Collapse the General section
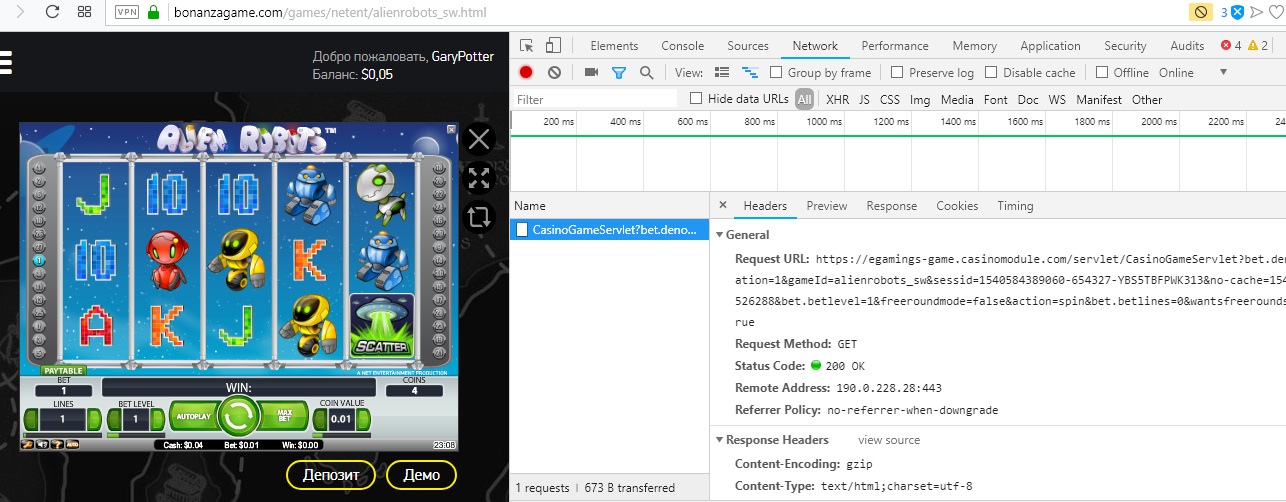 click(x=720, y=235)
